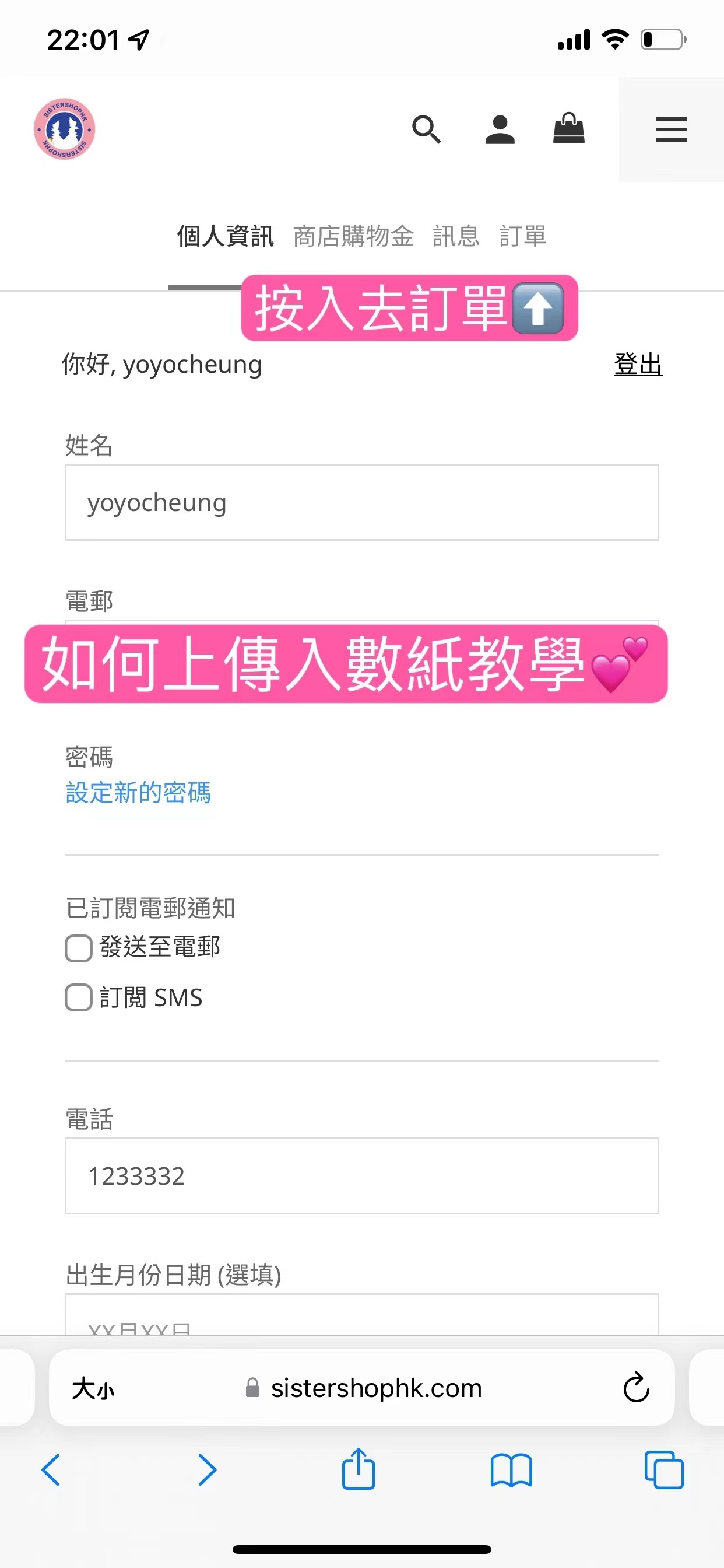The height and width of the screenshot is (1568, 724).
Task: Go forward in Safari history
Action: pyautogui.click(x=207, y=1470)
